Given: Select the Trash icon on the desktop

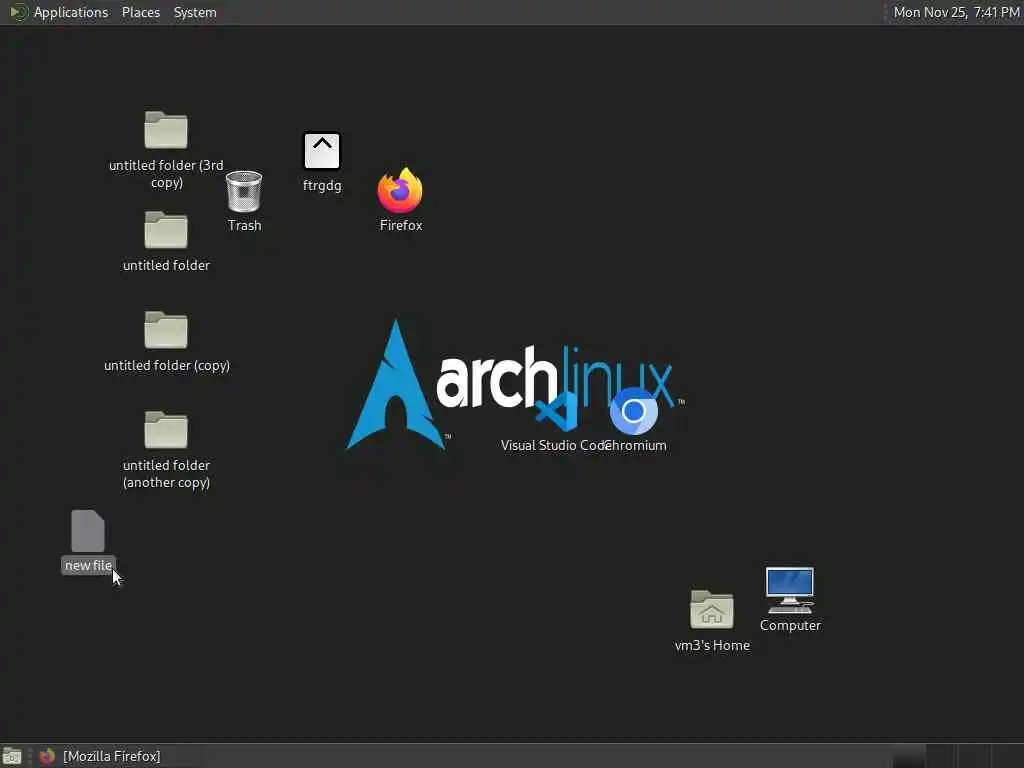Looking at the screenshot, I should coord(244,191).
